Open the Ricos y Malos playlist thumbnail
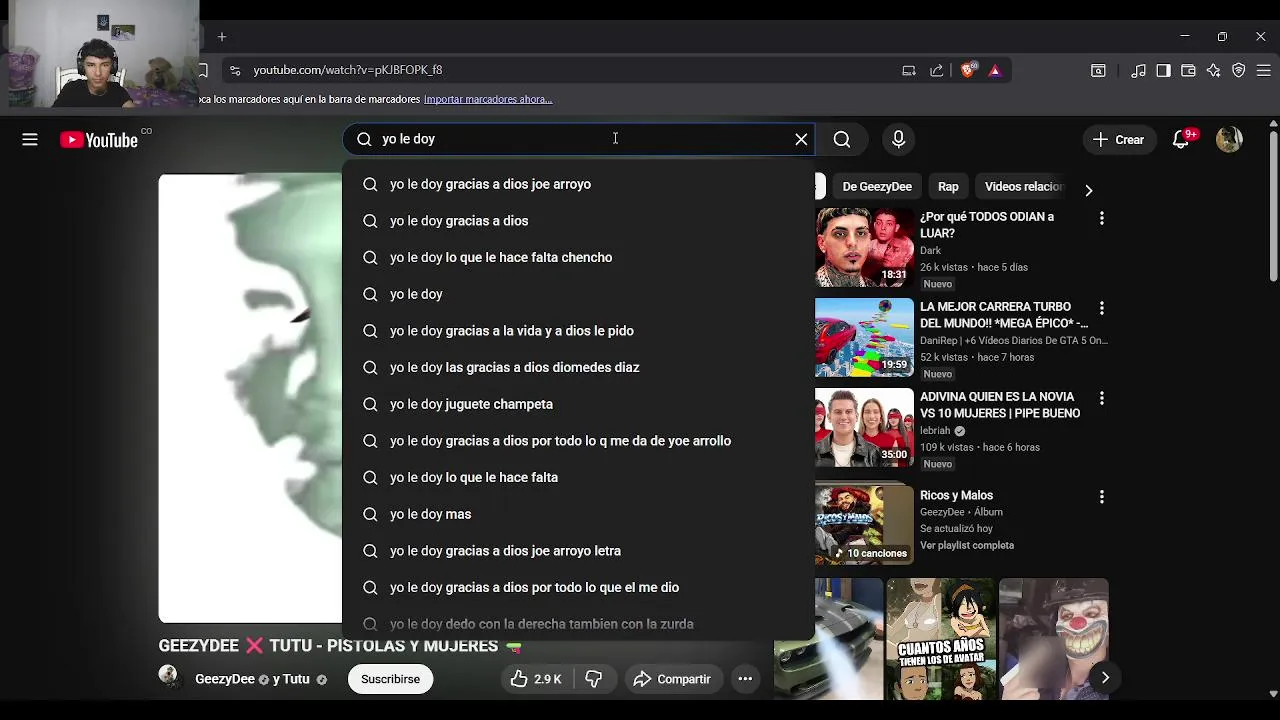The image size is (1280, 720). [864, 525]
